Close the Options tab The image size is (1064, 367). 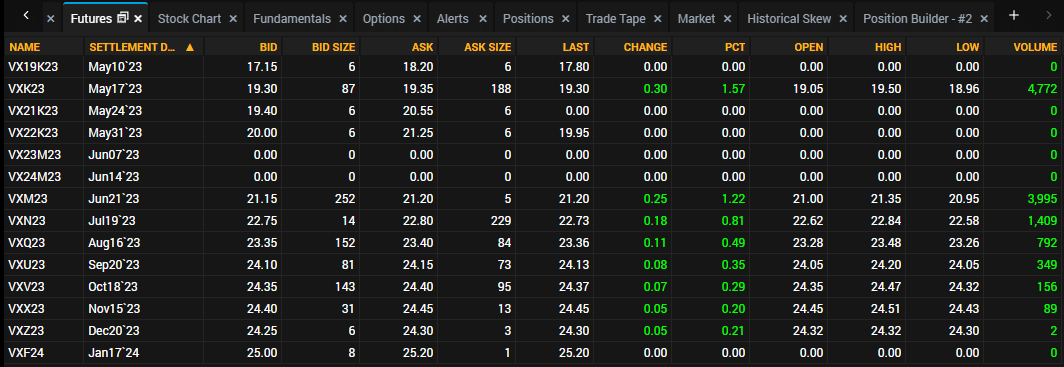417,19
